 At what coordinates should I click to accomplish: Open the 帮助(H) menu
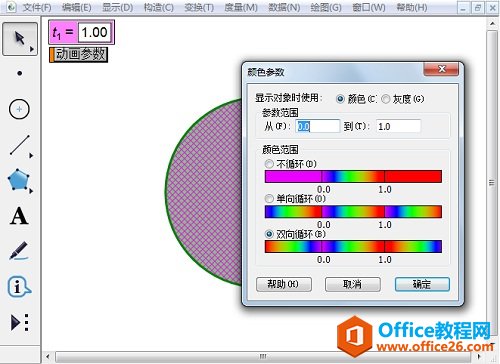pyautogui.click(x=412, y=7)
